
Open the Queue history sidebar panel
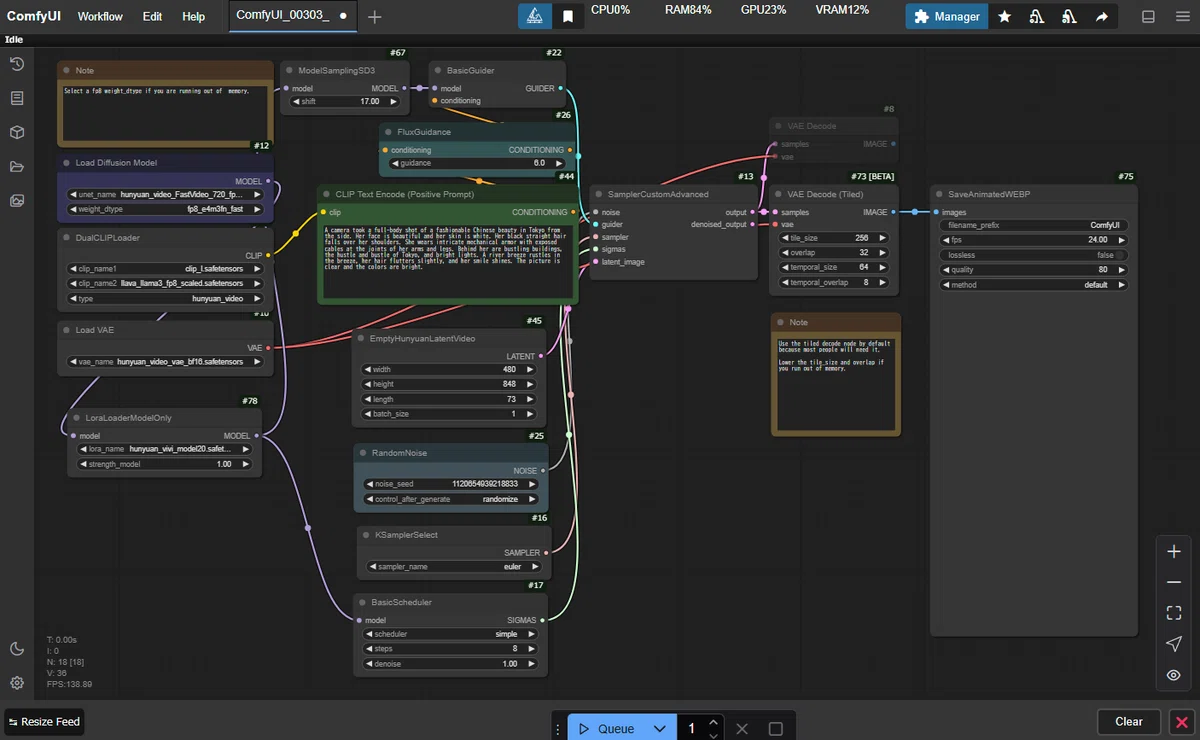[x=16, y=64]
